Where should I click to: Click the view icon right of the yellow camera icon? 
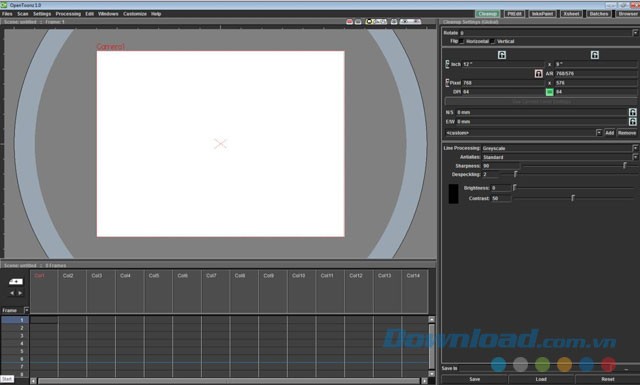point(380,22)
